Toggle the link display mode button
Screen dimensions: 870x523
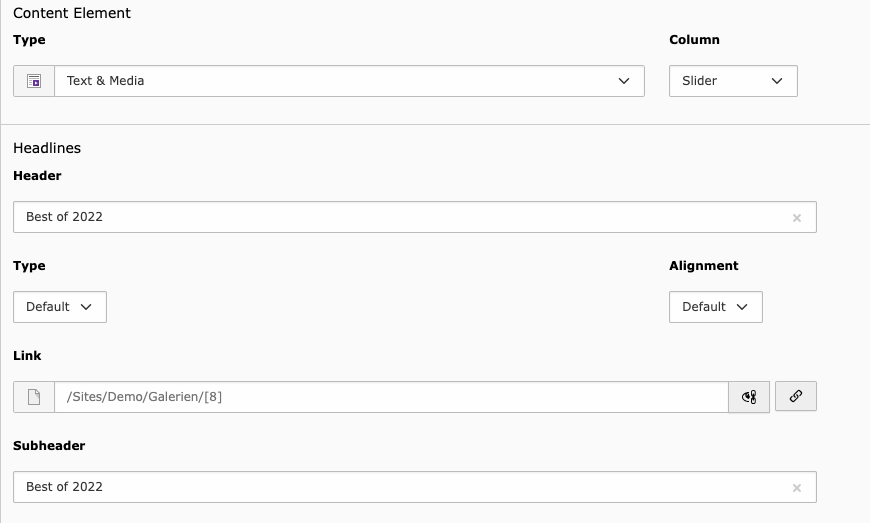click(x=749, y=397)
